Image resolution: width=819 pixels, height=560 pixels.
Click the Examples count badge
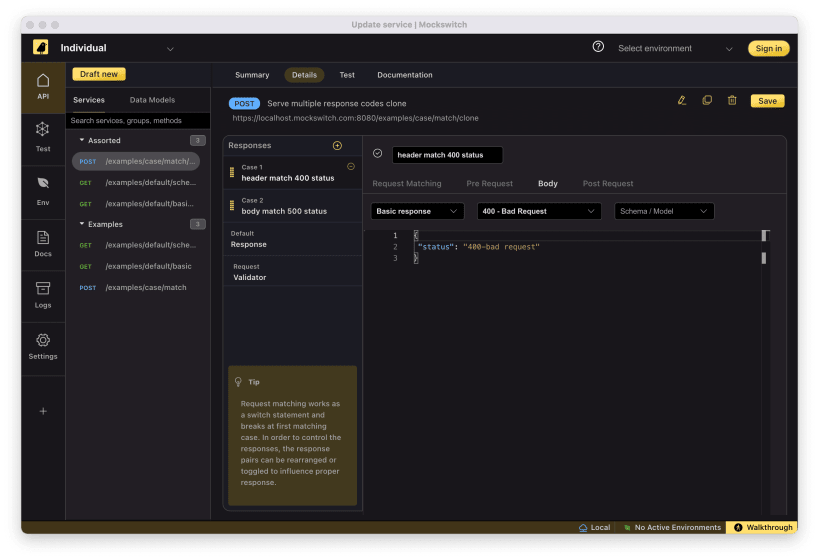(x=197, y=224)
